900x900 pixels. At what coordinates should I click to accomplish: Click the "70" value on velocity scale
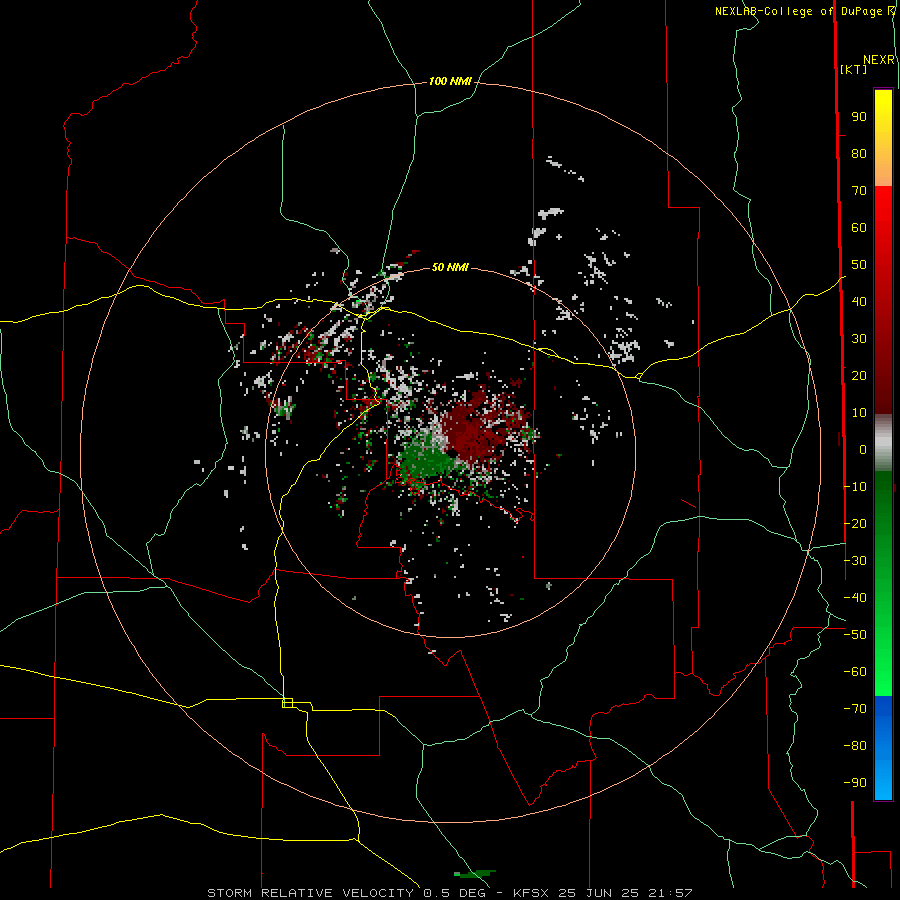[x=859, y=191]
